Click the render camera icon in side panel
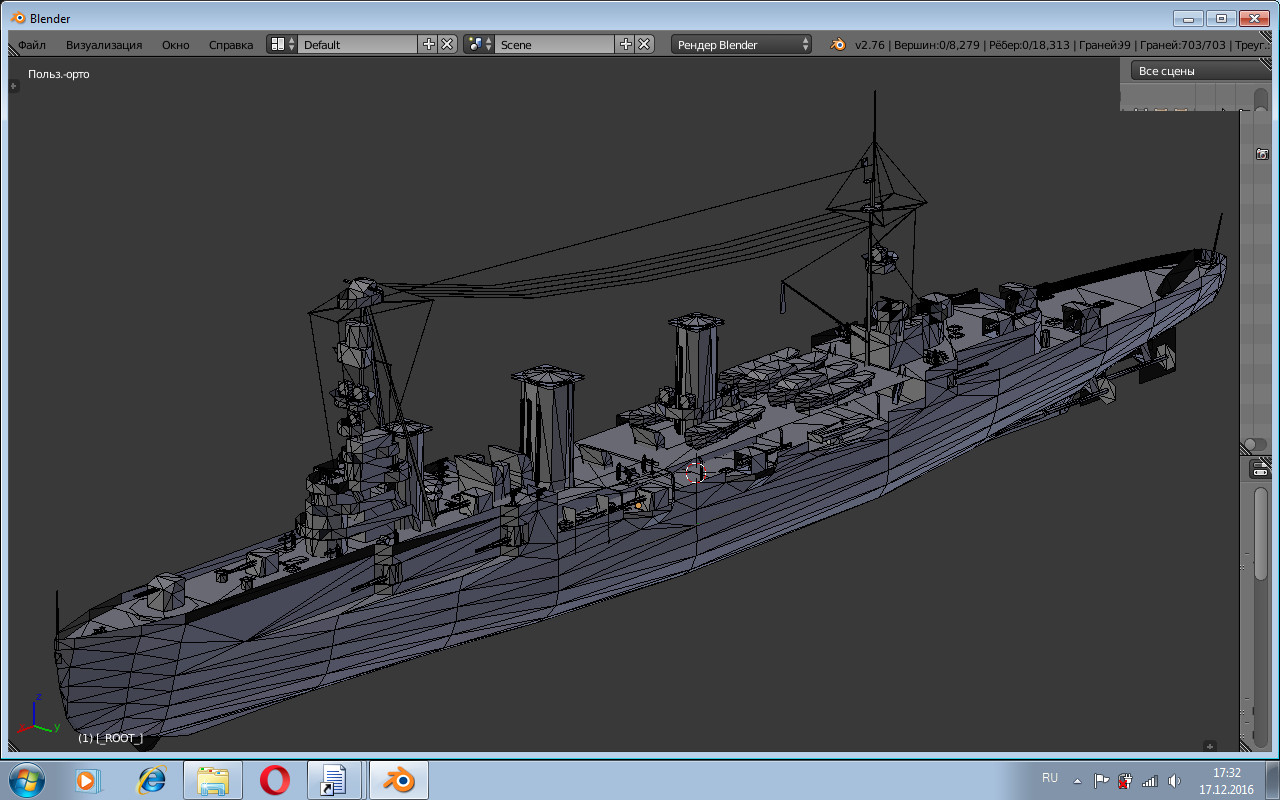The height and width of the screenshot is (800, 1280). point(1262,154)
